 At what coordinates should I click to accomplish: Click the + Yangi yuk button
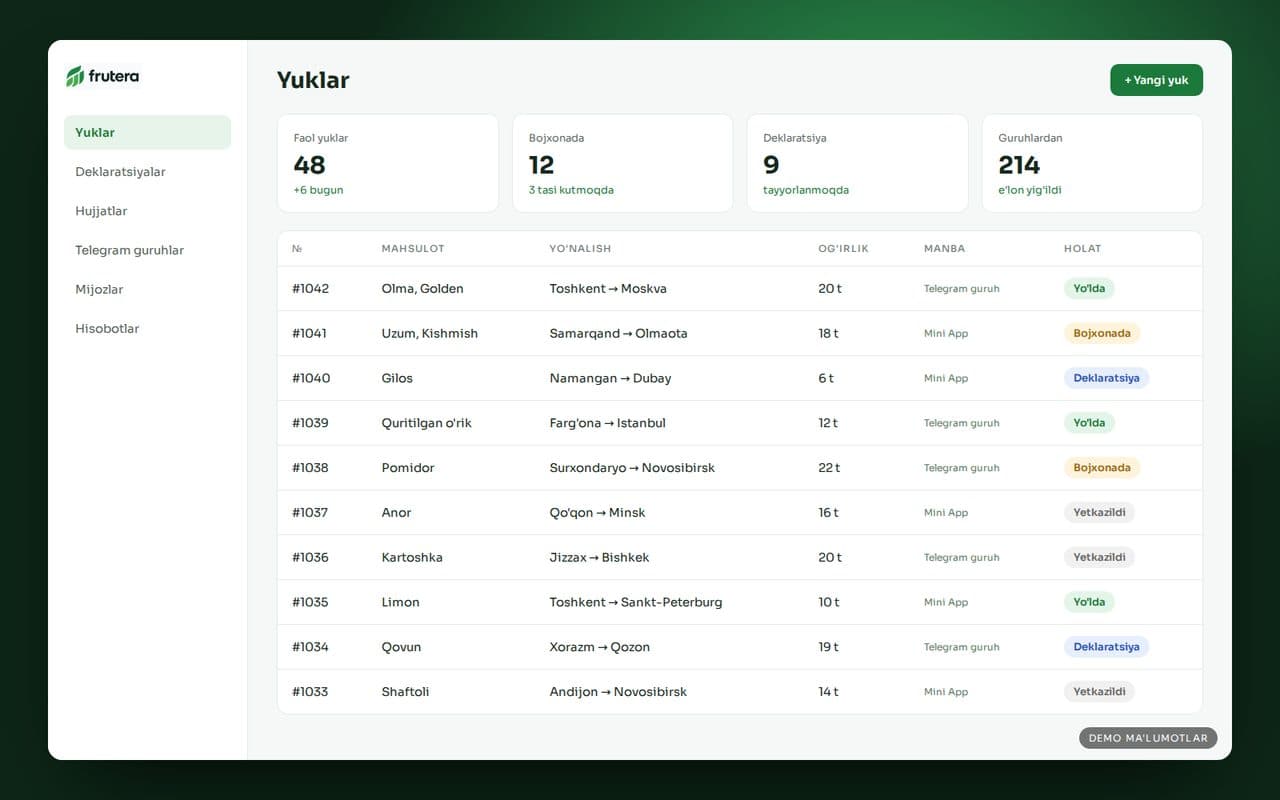click(x=1156, y=80)
